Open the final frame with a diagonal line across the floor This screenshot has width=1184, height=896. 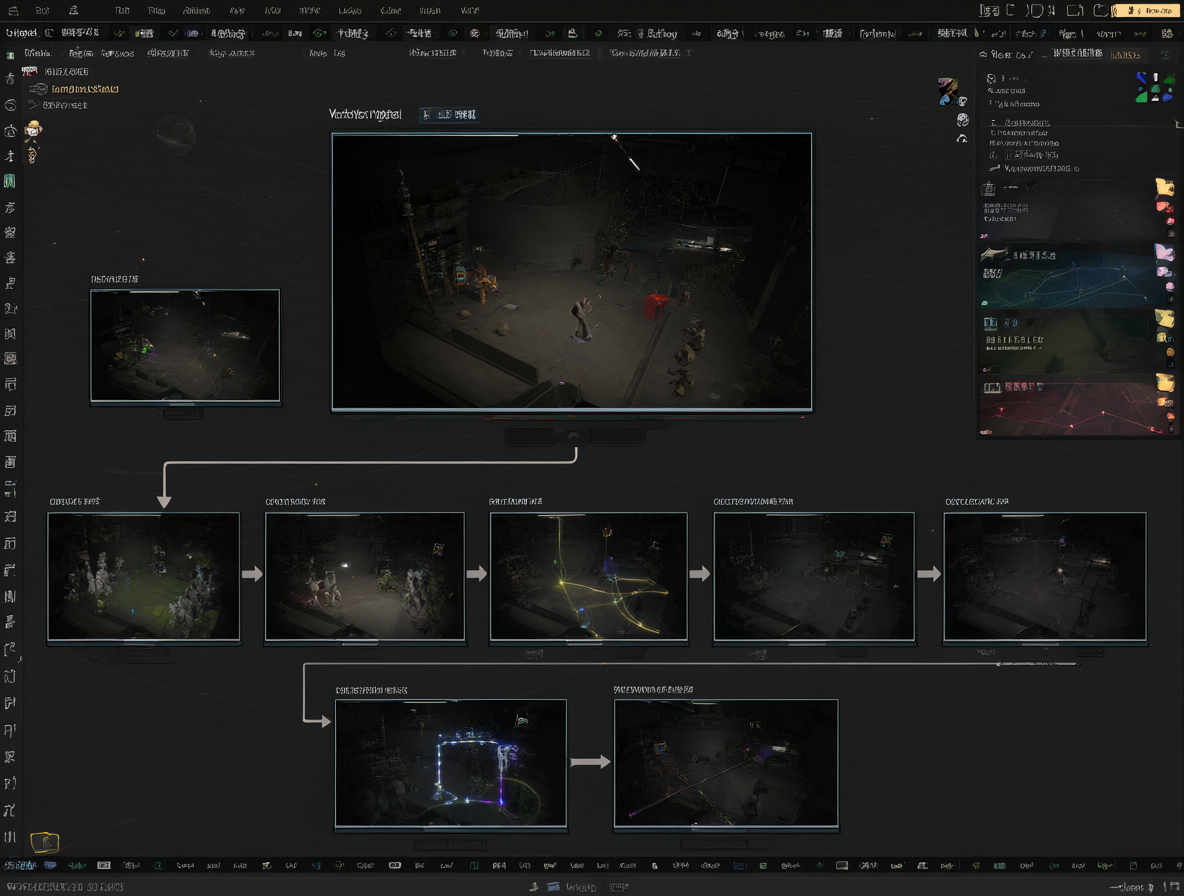coord(726,763)
